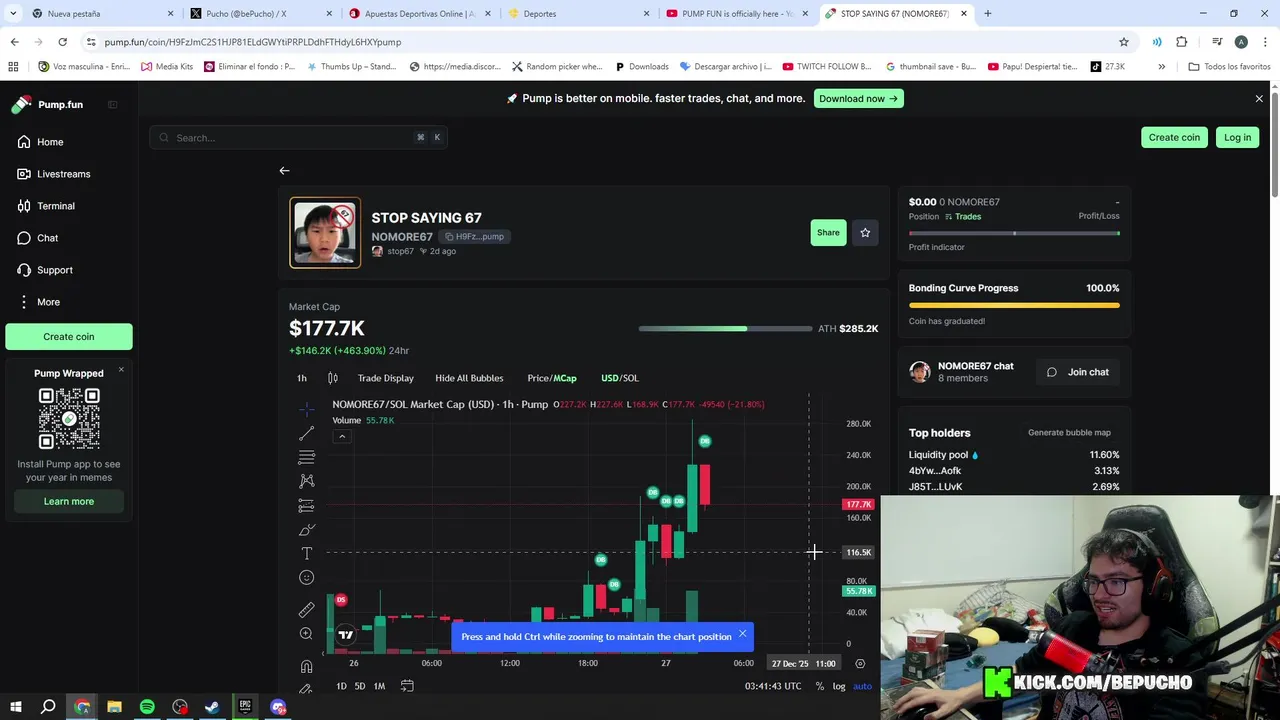Screen dimensions: 1280x720
Task: Toggle the auto scale option
Action: point(862,686)
